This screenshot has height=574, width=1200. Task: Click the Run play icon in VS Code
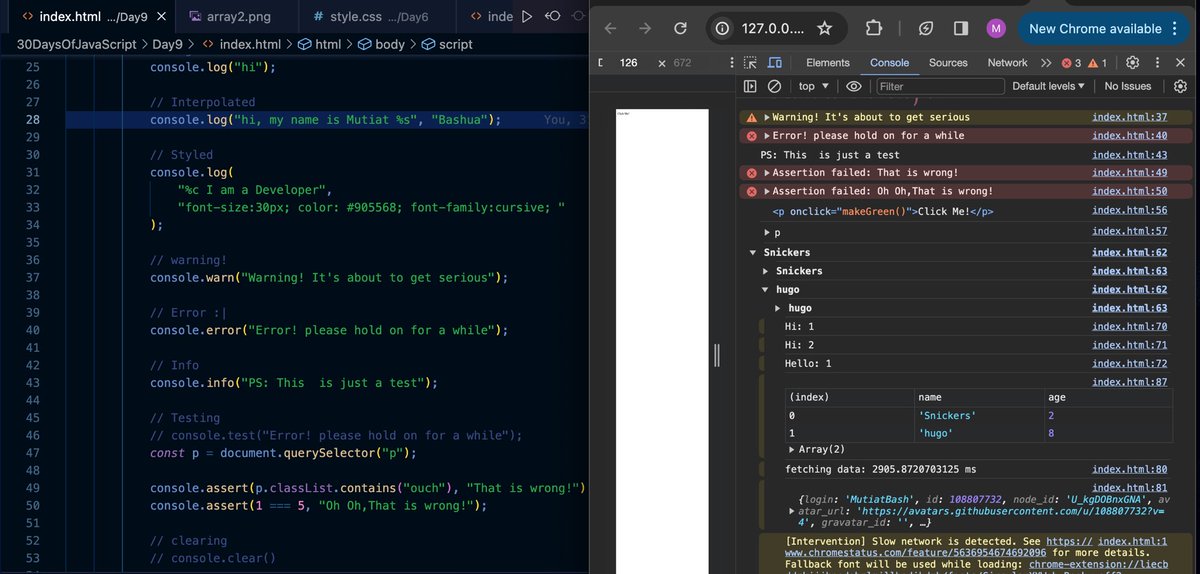527,17
